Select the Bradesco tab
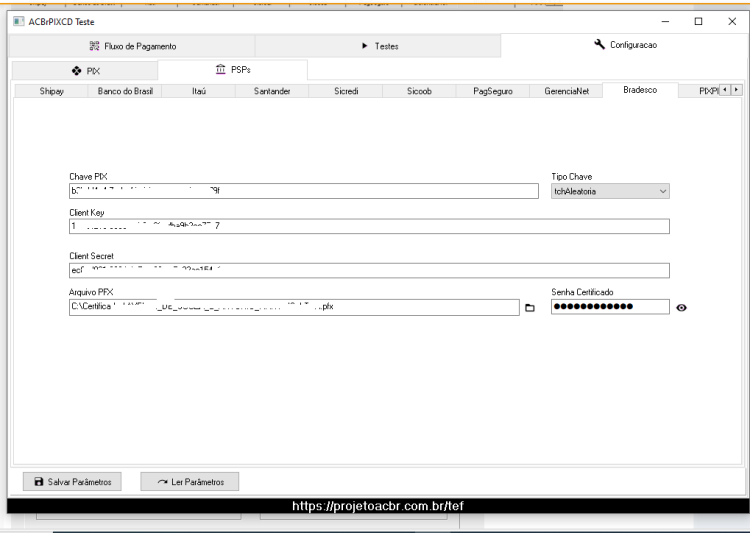The height and width of the screenshot is (533, 750). 640,90
